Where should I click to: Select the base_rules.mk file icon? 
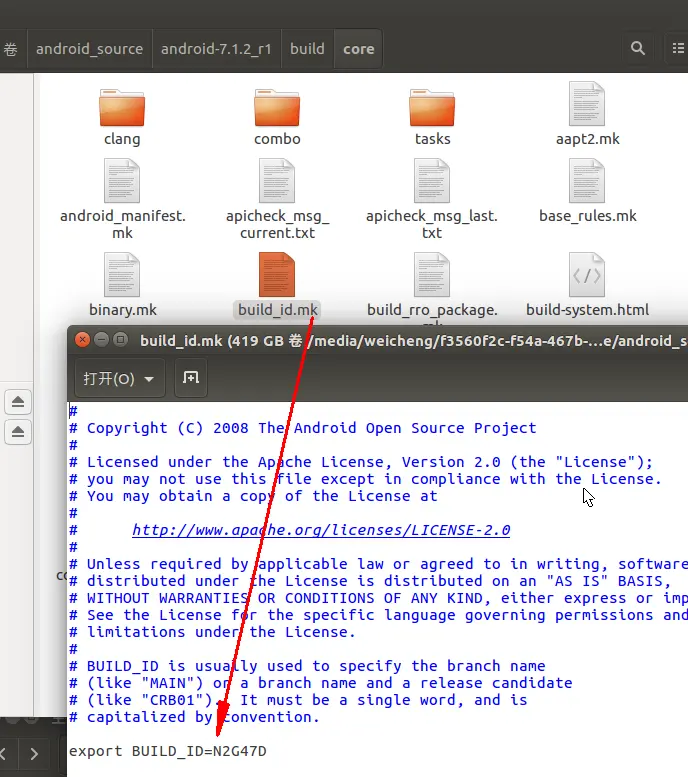(587, 181)
